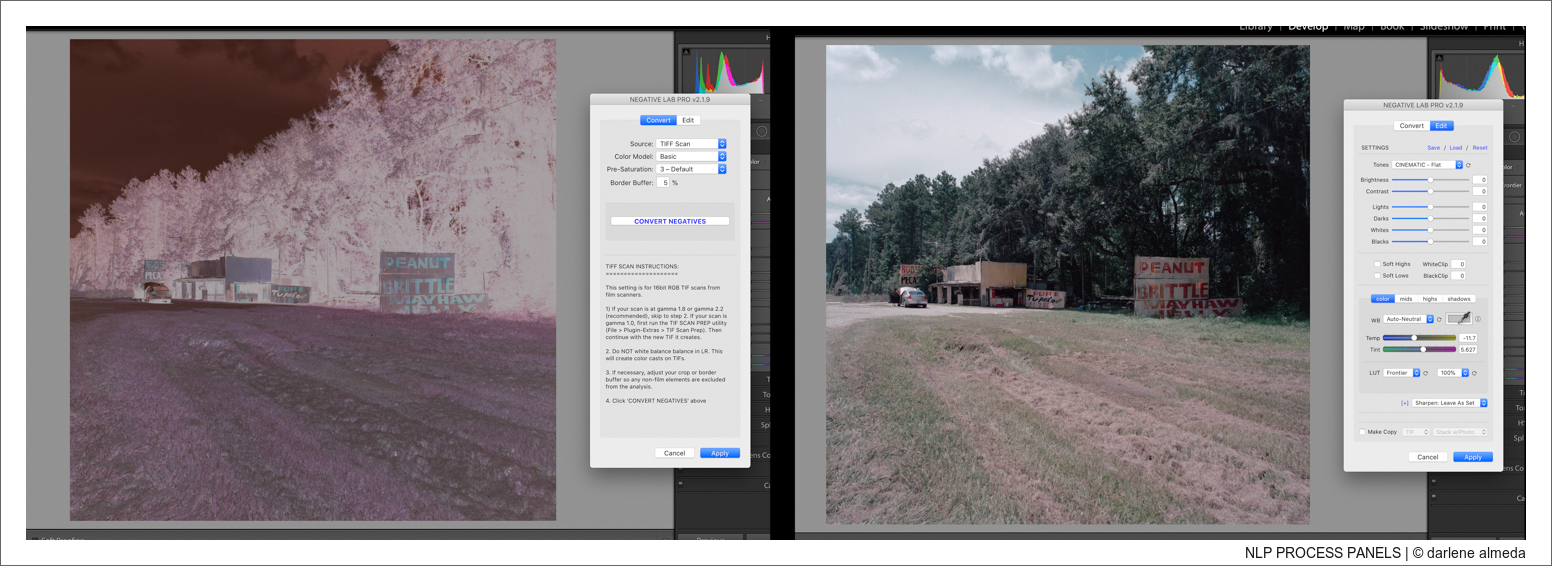1552x566 pixels.
Task: Open the WB dropdown set to Auto-Neutral
Action: click(x=1408, y=319)
